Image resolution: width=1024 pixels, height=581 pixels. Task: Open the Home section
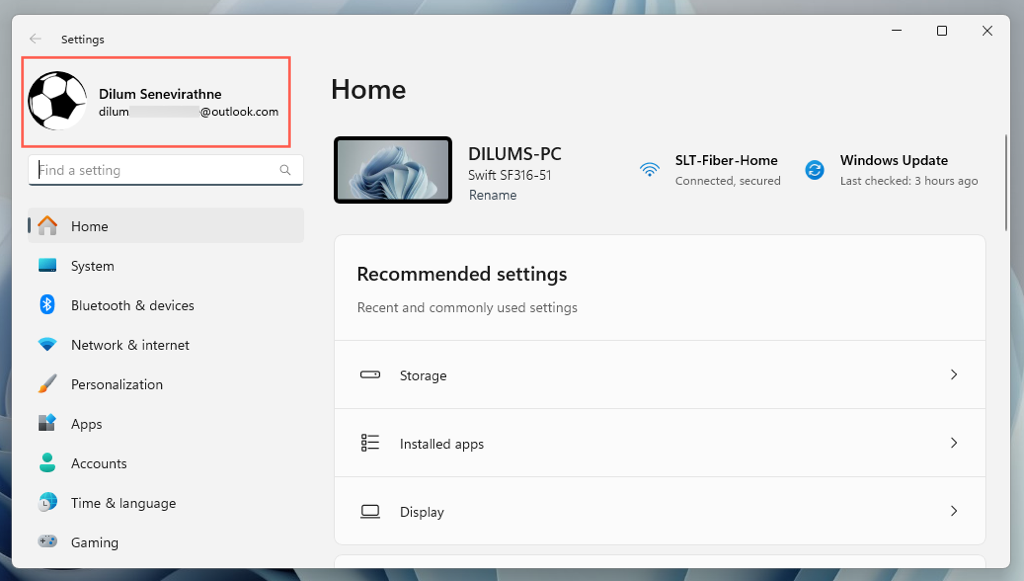tap(166, 226)
